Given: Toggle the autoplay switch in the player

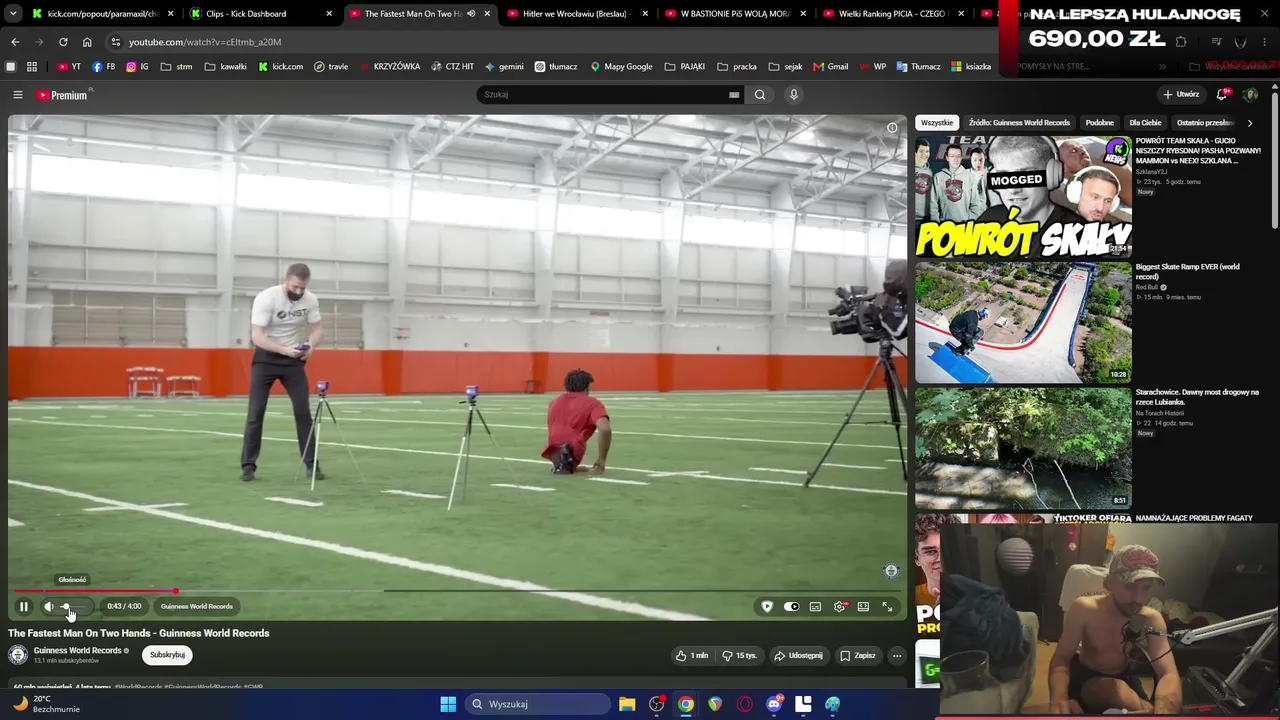Looking at the screenshot, I should tap(791, 606).
